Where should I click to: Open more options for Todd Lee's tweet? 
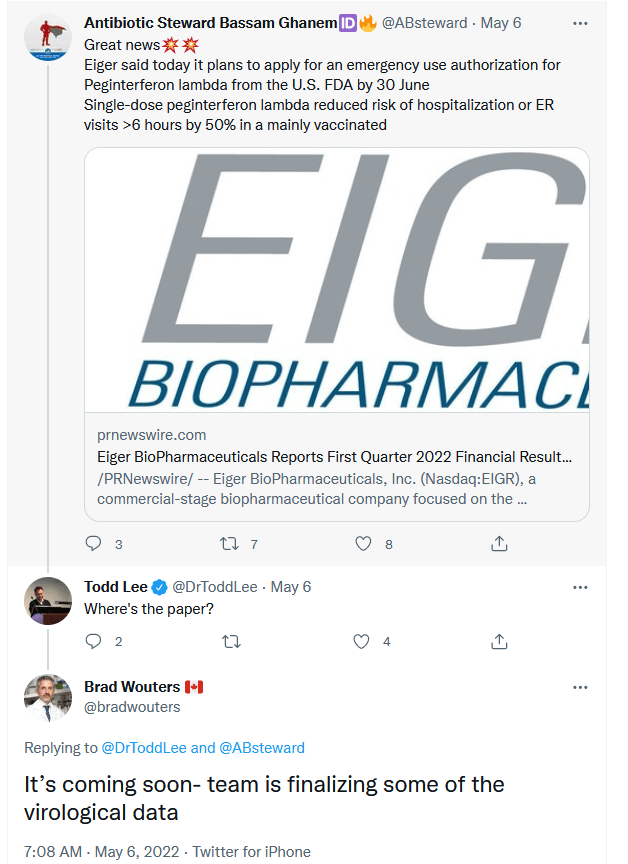coord(580,587)
